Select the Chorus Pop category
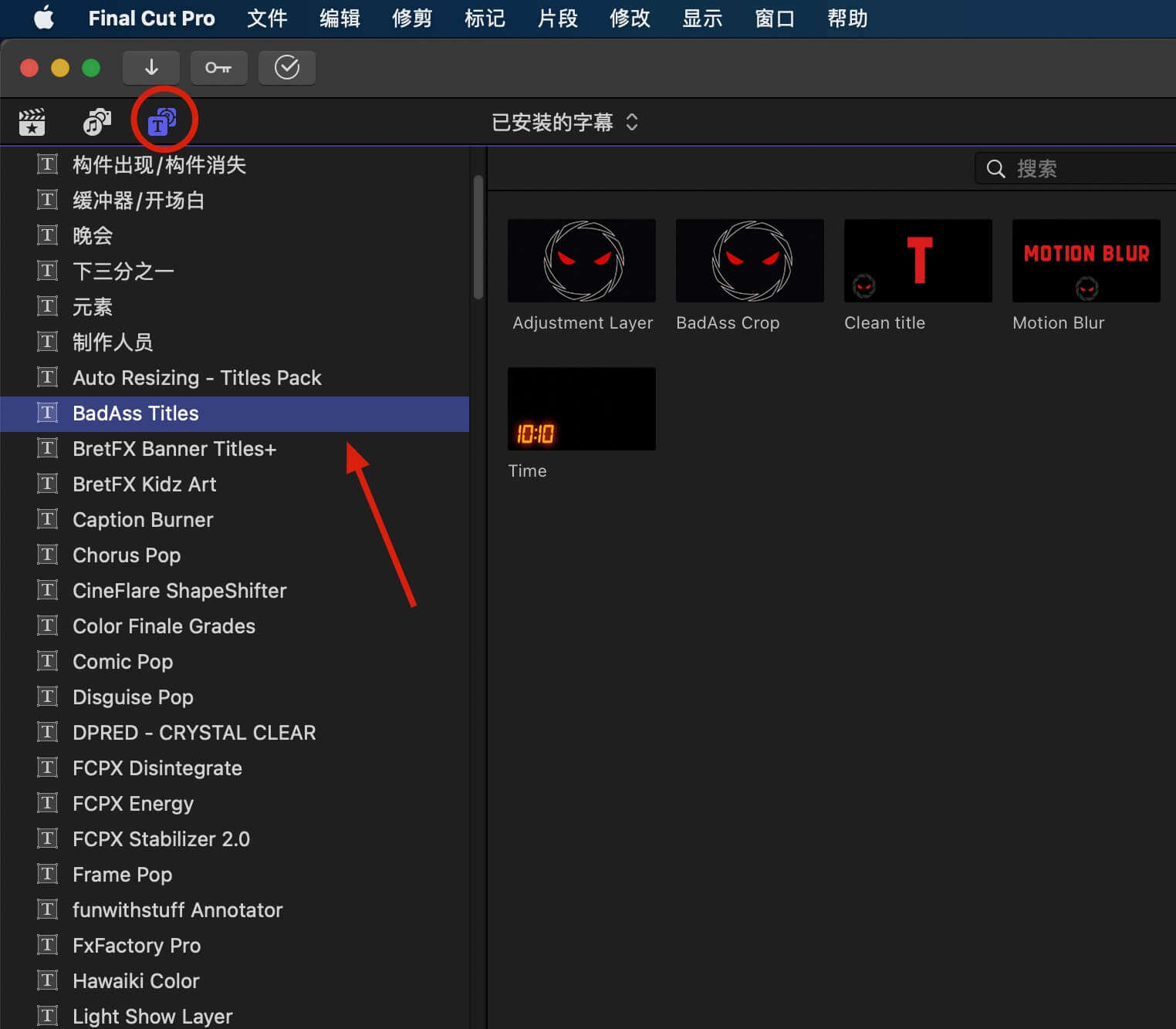 [235, 555]
